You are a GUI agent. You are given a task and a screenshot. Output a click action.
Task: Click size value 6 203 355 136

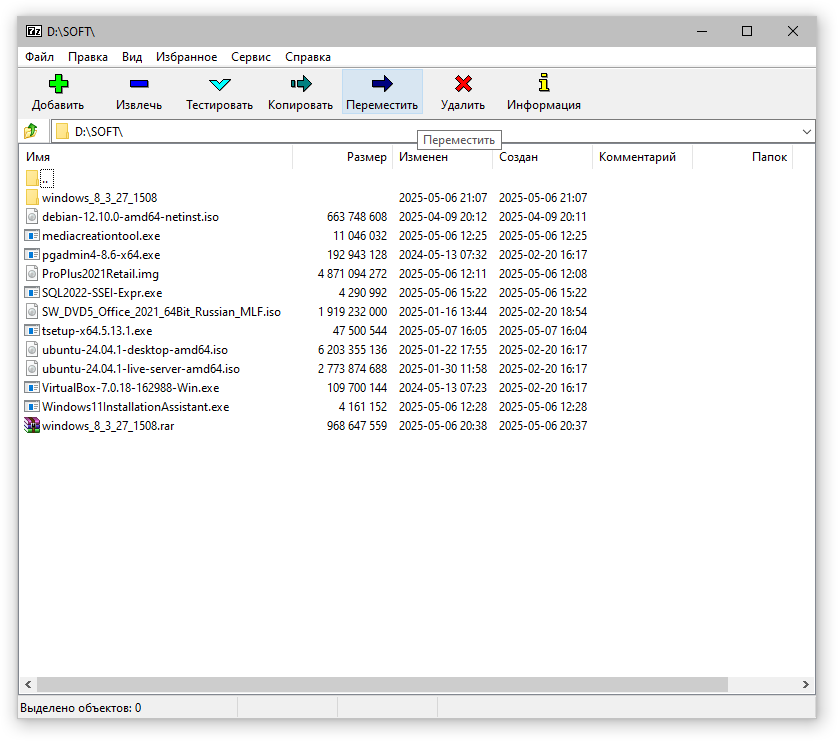[352, 350]
